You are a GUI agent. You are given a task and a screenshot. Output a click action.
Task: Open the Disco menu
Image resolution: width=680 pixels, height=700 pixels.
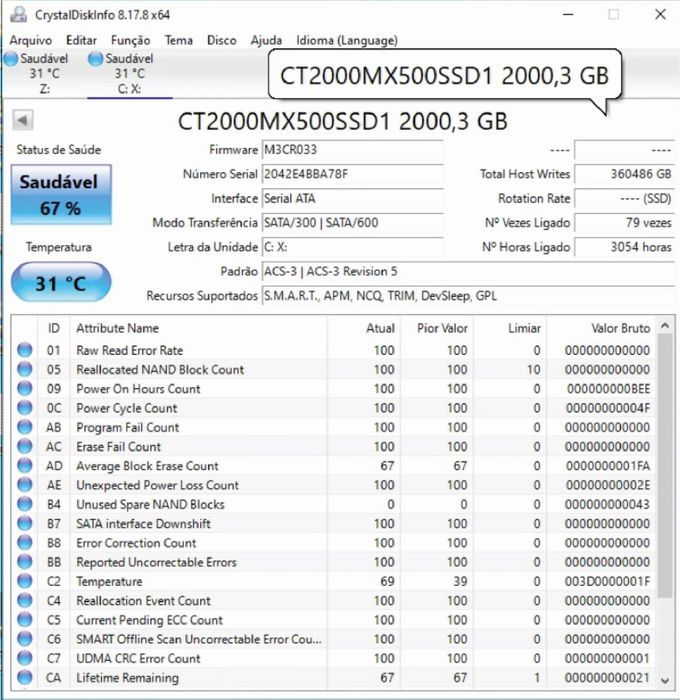click(221, 40)
